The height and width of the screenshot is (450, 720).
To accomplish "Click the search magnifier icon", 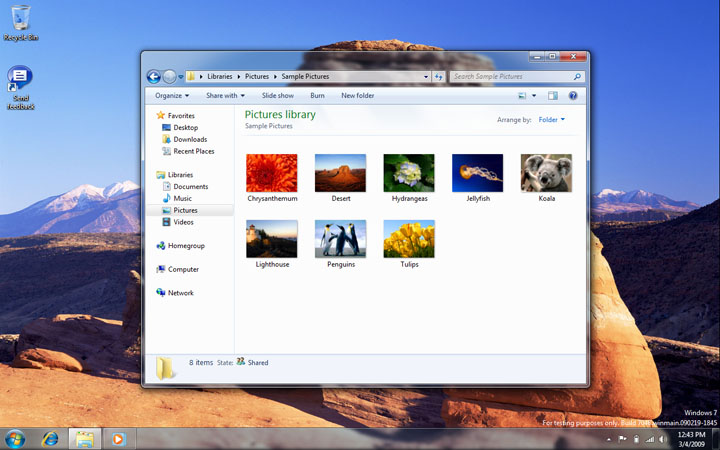I will tap(578, 77).
